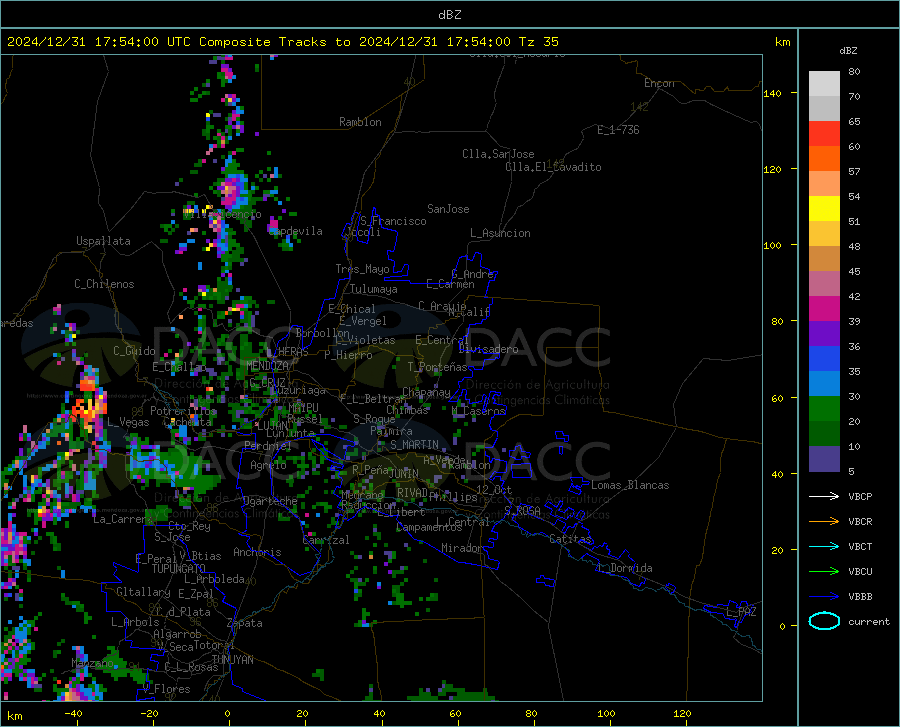Click the cyan 'current' ellipse legend icon
The height and width of the screenshot is (727, 900).
click(x=824, y=621)
